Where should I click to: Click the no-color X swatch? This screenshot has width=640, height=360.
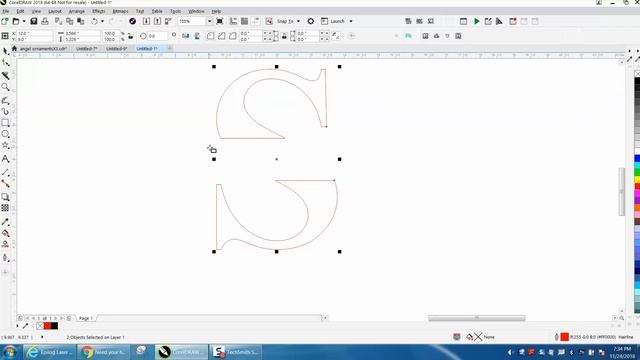click(40, 326)
